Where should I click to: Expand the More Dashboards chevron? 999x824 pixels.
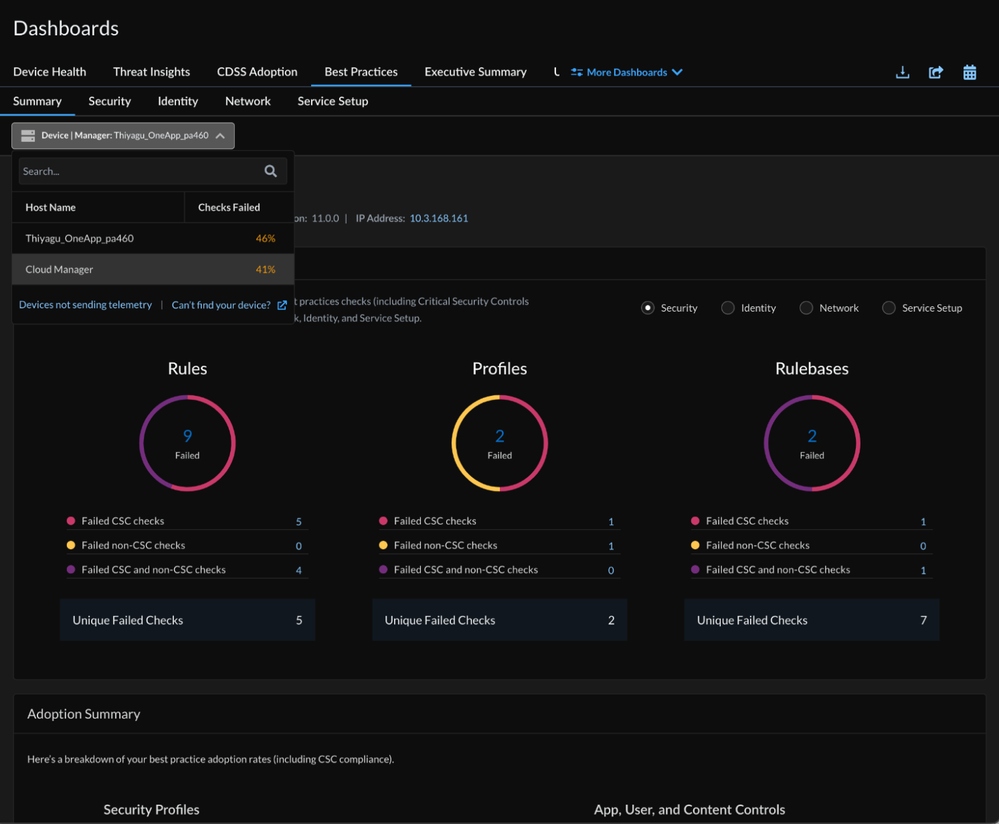(x=678, y=72)
